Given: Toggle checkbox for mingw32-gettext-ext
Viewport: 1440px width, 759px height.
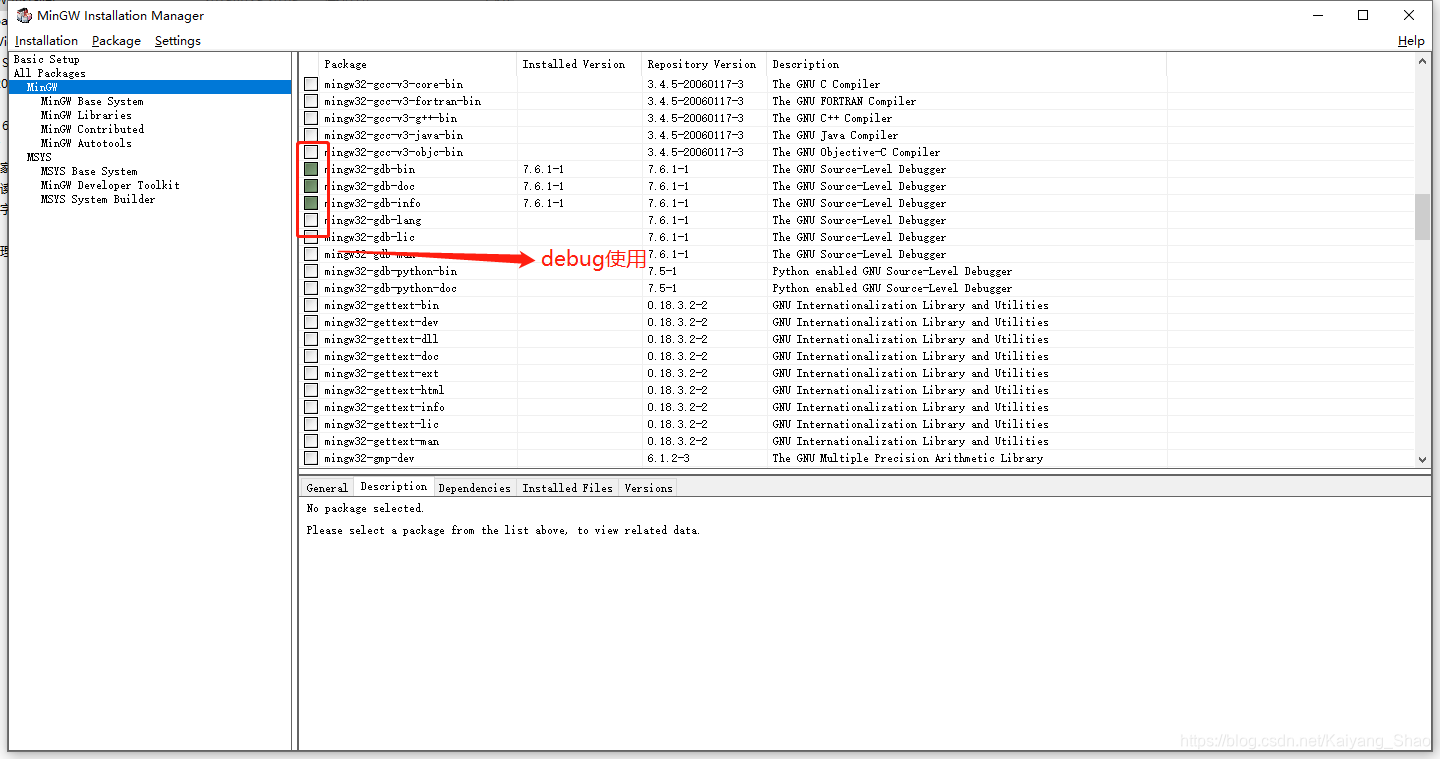Looking at the screenshot, I should 311,373.
